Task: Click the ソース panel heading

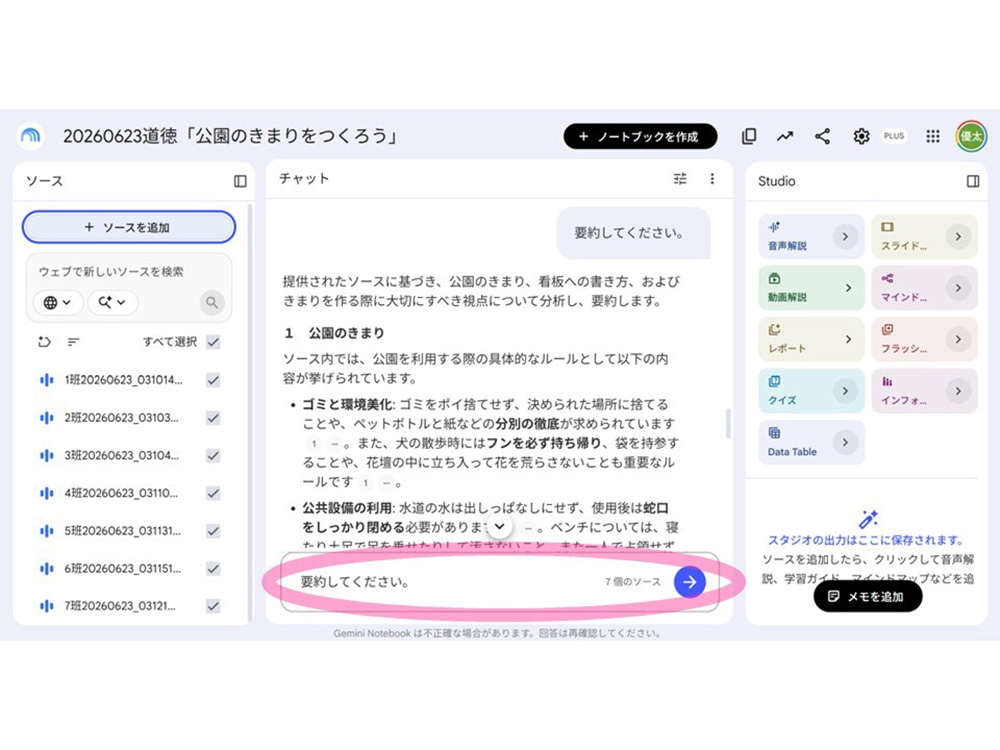Action: tap(45, 181)
